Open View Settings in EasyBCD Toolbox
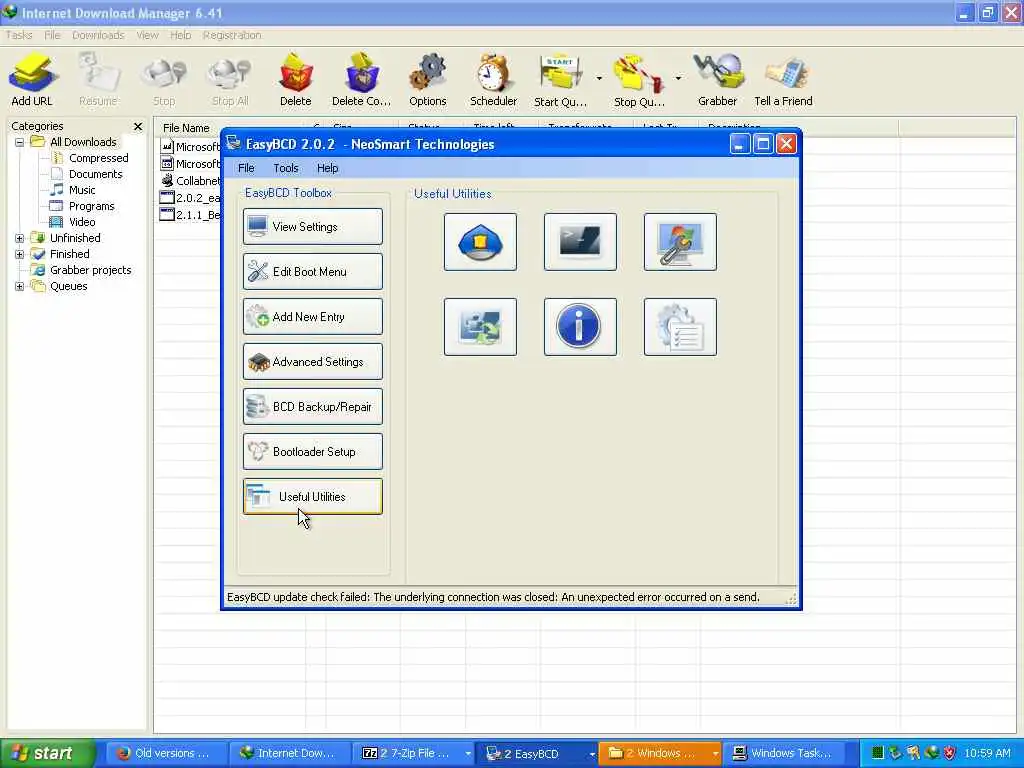 [x=313, y=227]
